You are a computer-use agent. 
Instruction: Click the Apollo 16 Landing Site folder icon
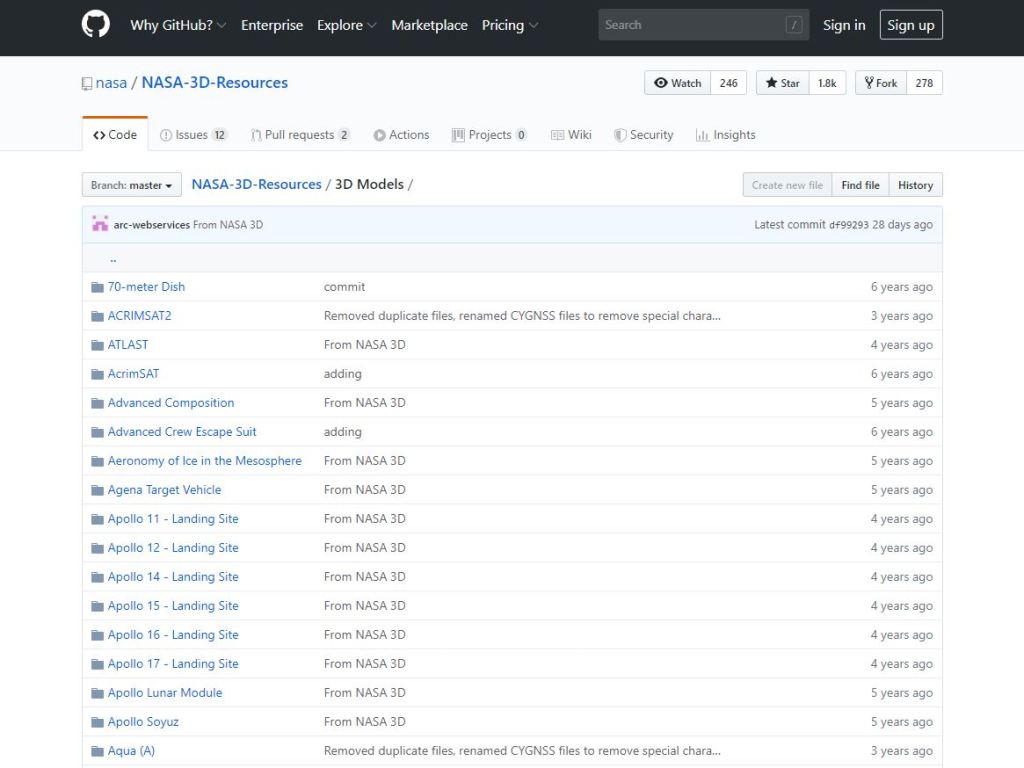coord(97,635)
